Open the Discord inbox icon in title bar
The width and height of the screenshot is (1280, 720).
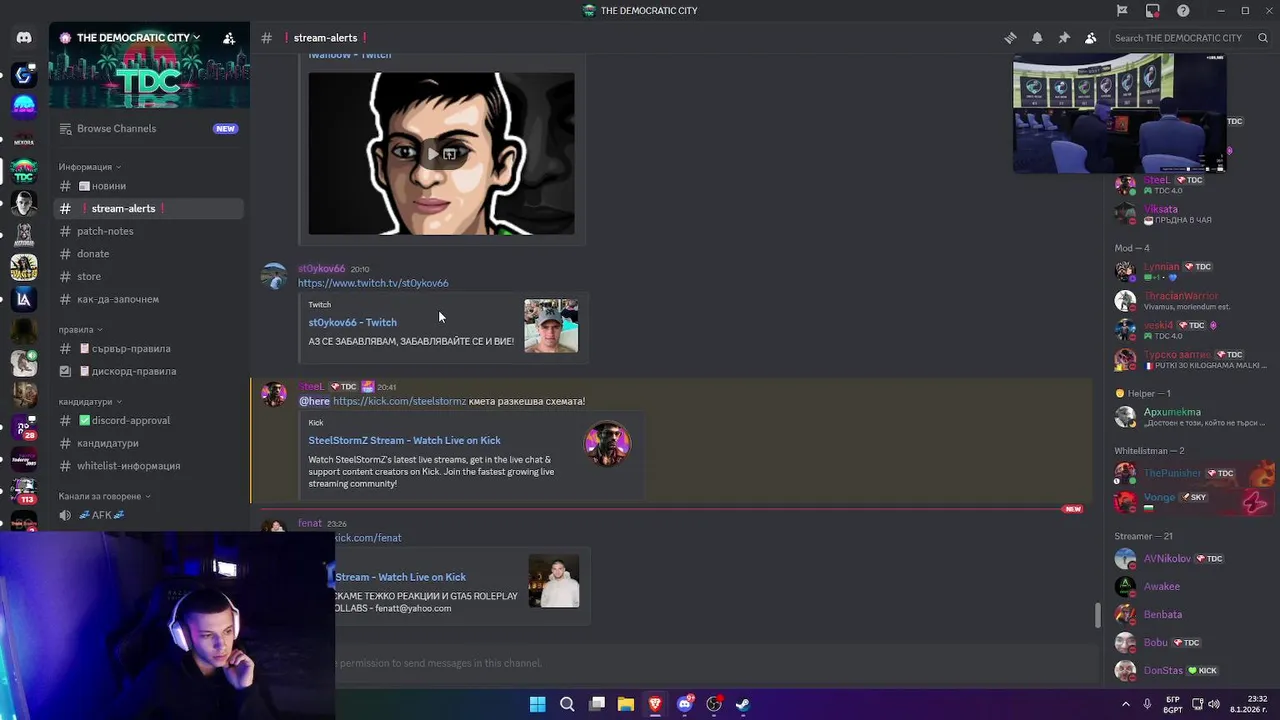(1153, 11)
